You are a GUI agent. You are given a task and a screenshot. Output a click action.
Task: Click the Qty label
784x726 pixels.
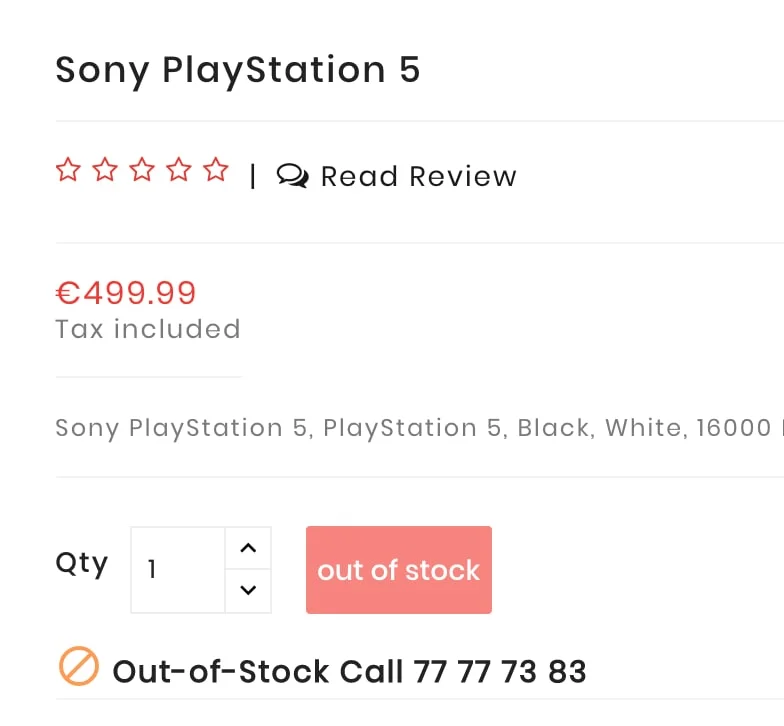(x=81, y=563)
